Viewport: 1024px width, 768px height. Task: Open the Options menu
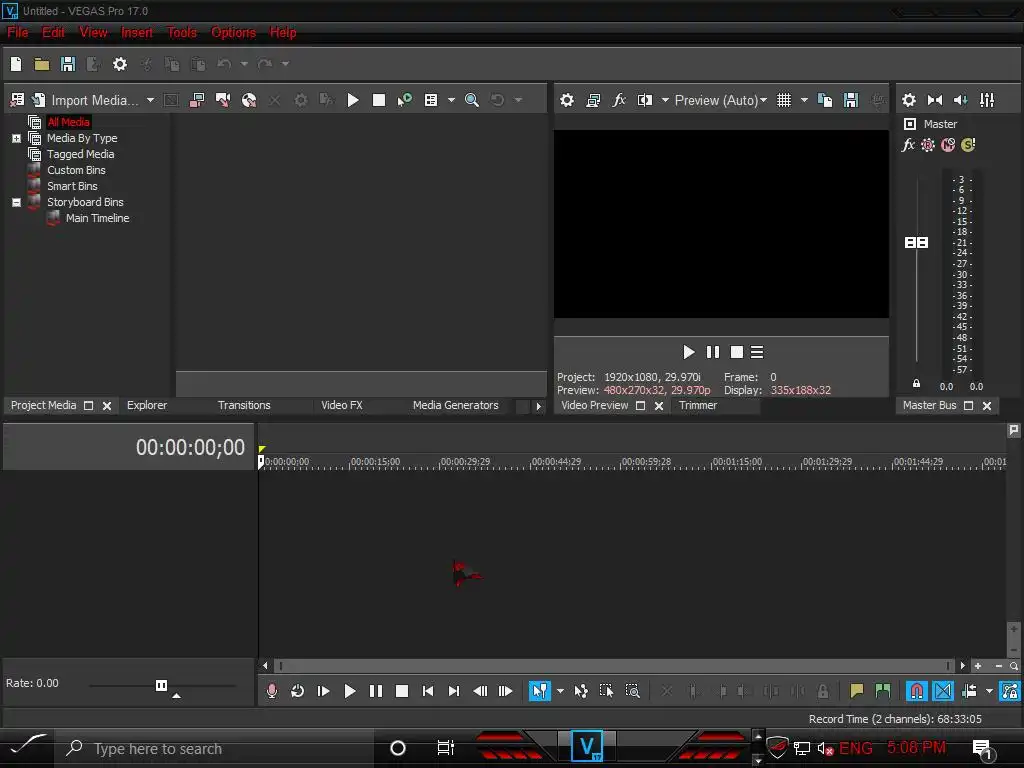(x=233, y=33)
